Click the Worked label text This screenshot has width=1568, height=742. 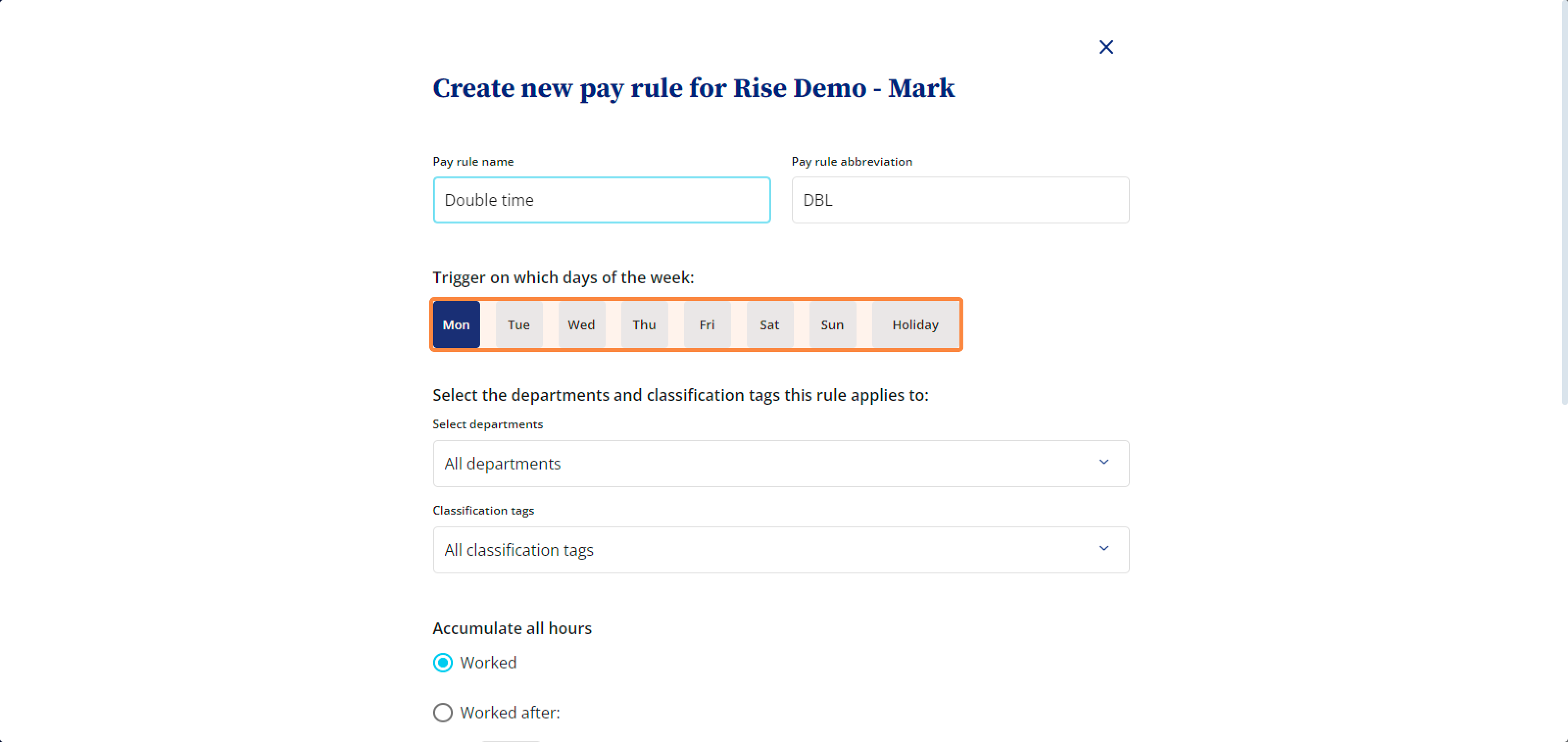point(488,662)
